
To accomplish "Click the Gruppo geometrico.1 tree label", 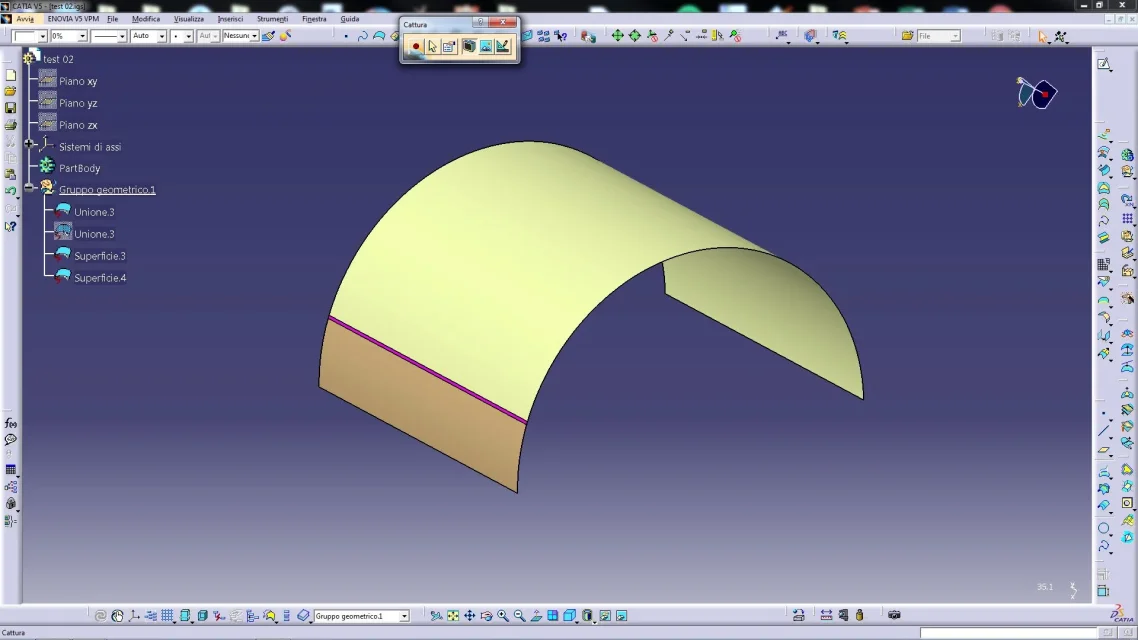I will coord(107,190).
